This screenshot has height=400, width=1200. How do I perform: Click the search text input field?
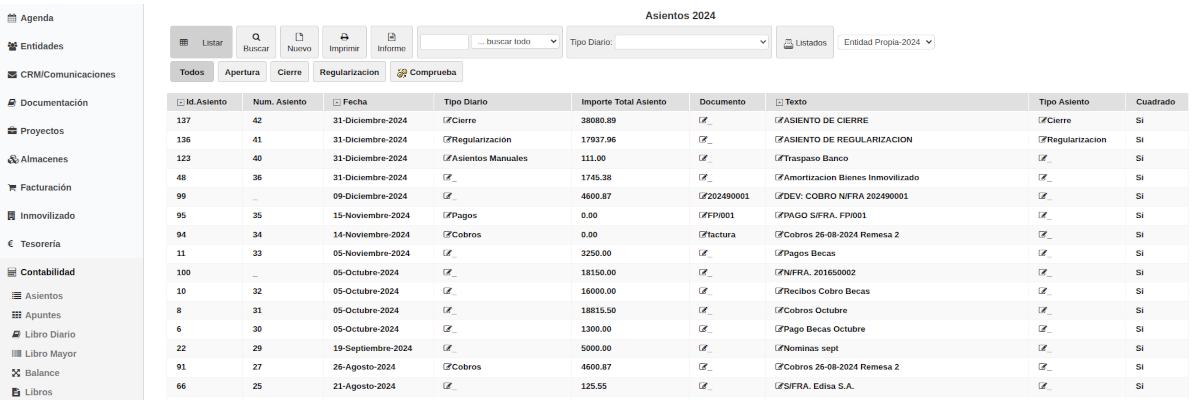tap(444, 42)
